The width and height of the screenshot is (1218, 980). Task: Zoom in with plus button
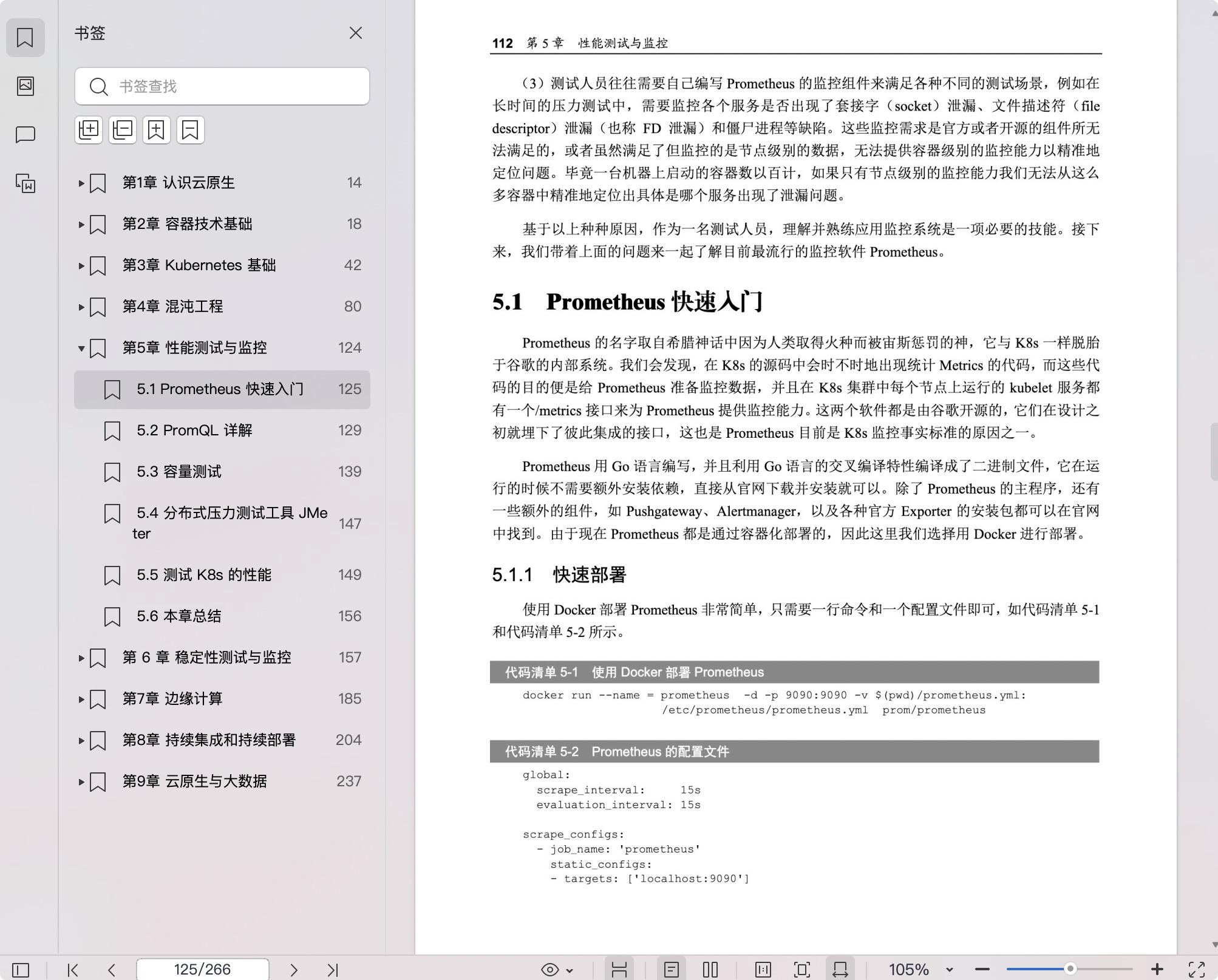[x=1157, y=970]
